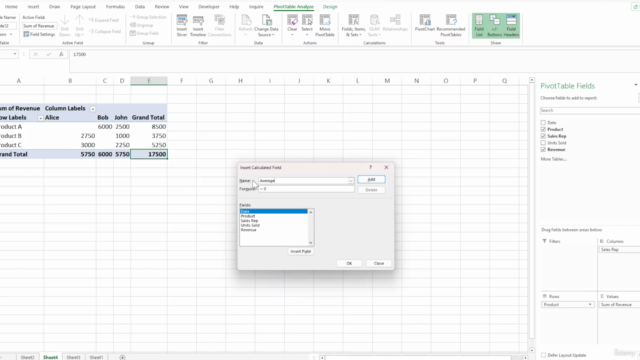Open Insert Timeline tool
640x360 pixels.
point(198,26)
